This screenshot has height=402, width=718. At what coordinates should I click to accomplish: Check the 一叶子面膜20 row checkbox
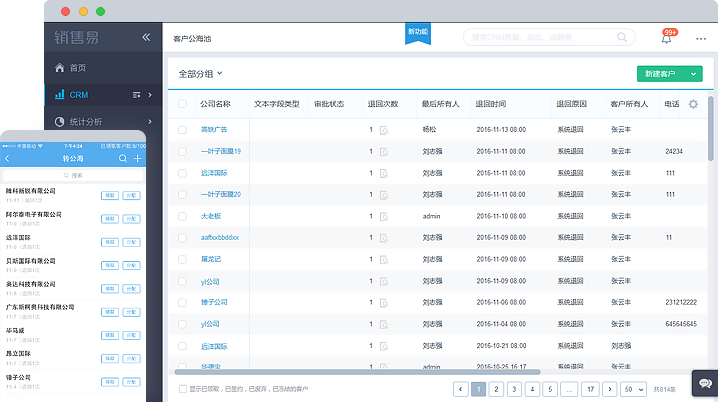(182, 195)
